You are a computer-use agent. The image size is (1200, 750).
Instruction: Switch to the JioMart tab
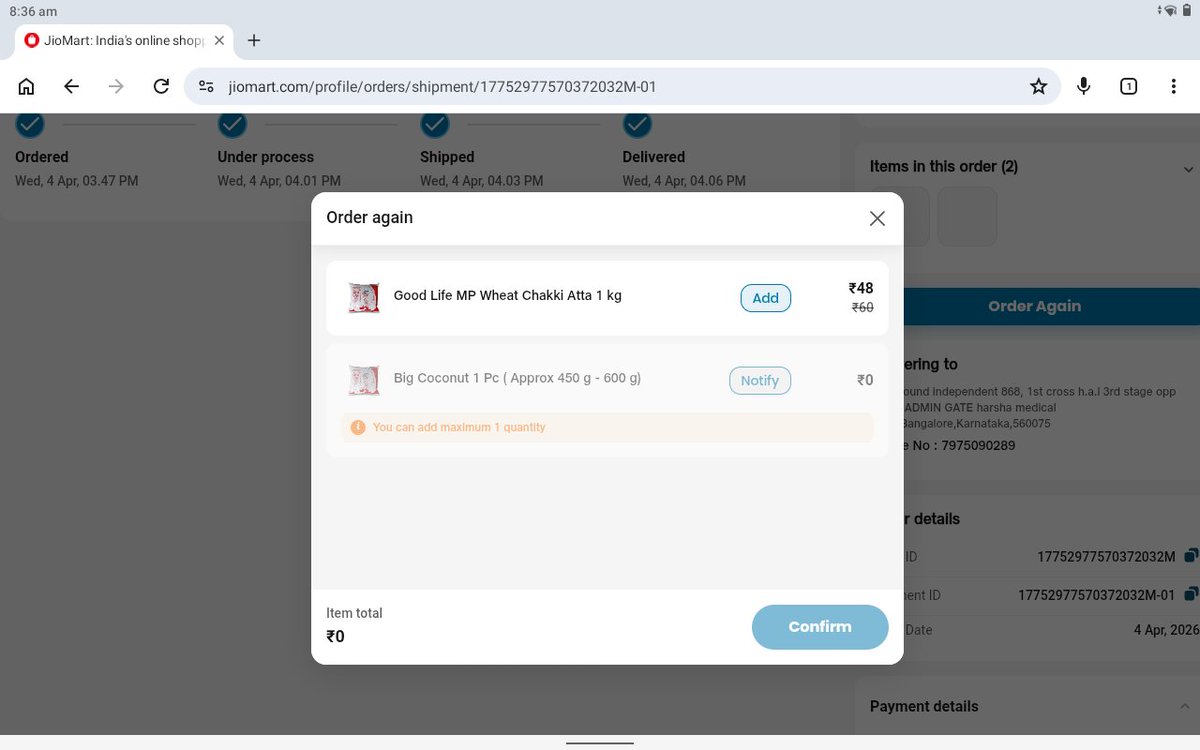coord(125,40)
